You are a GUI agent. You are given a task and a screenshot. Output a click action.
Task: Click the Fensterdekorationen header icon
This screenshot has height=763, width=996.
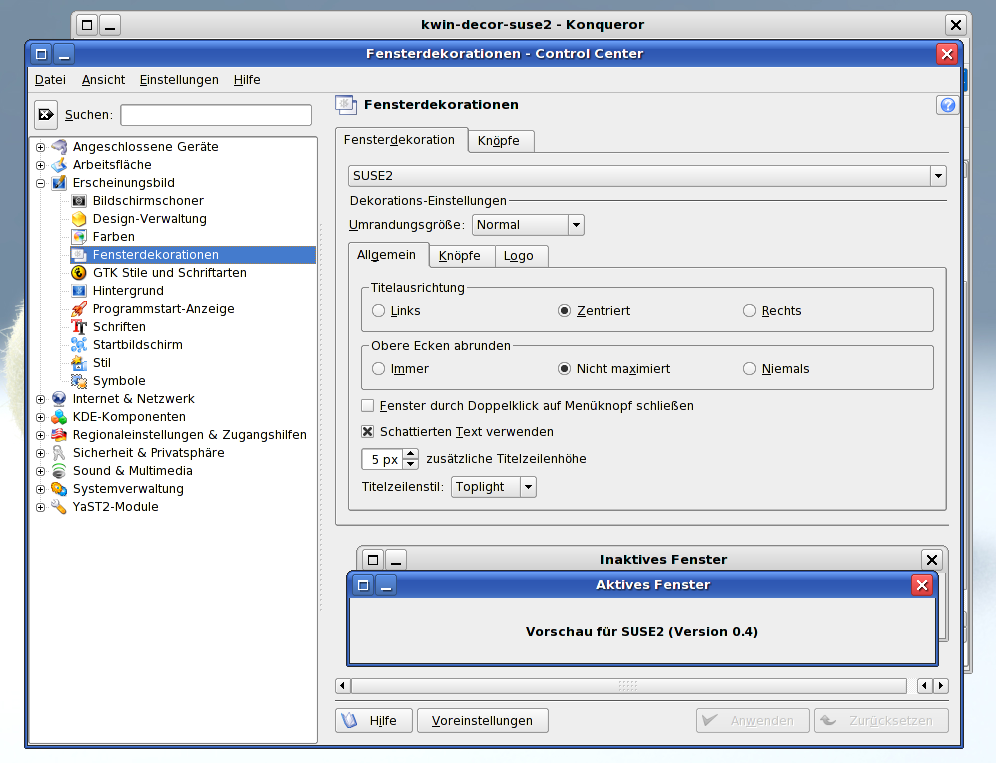(346, 105)
